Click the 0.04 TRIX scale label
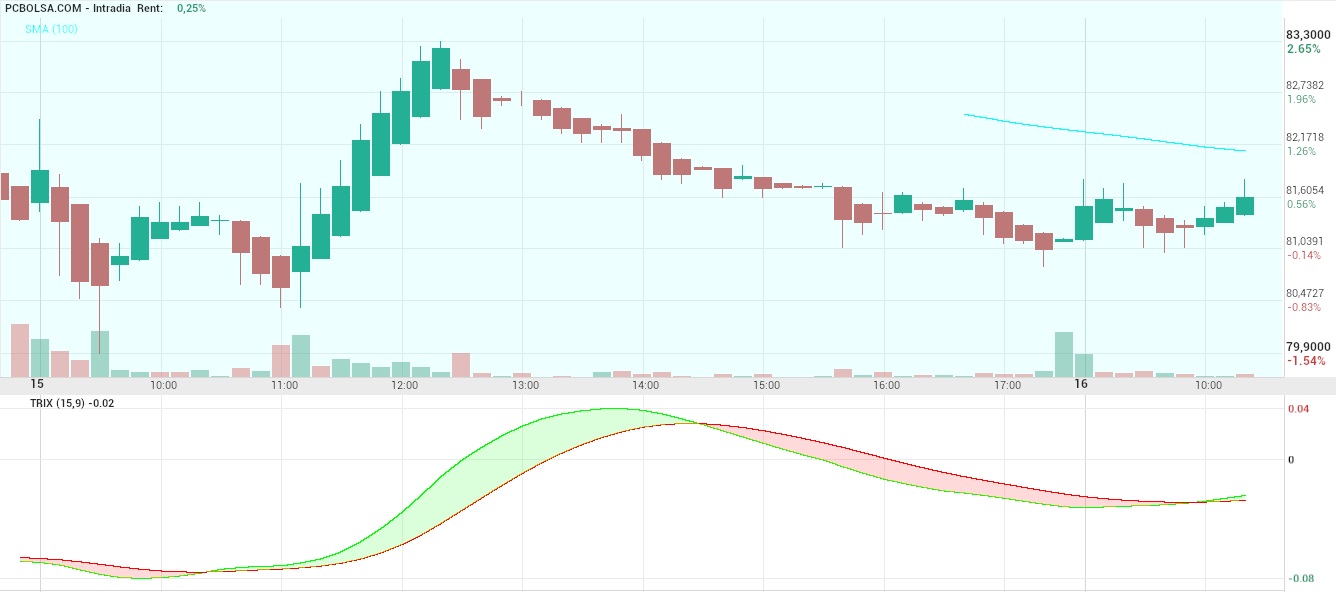This screenshot has width=1336, height=592. point(1298,409)
